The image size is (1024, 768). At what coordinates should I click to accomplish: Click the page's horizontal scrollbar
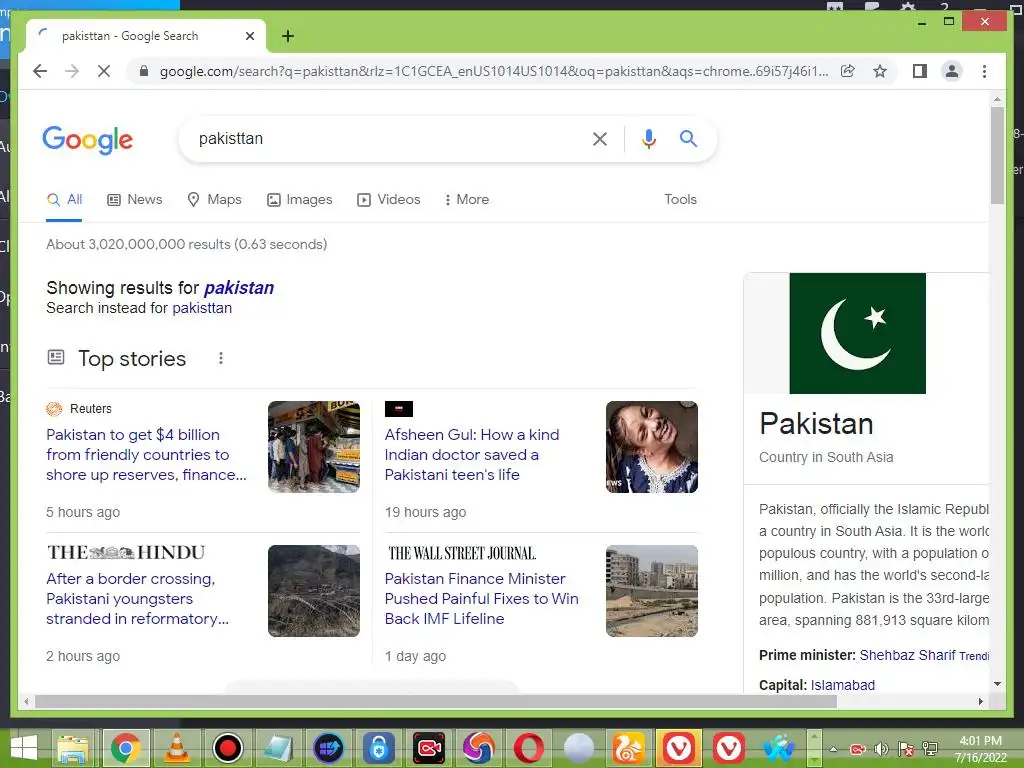436,701
